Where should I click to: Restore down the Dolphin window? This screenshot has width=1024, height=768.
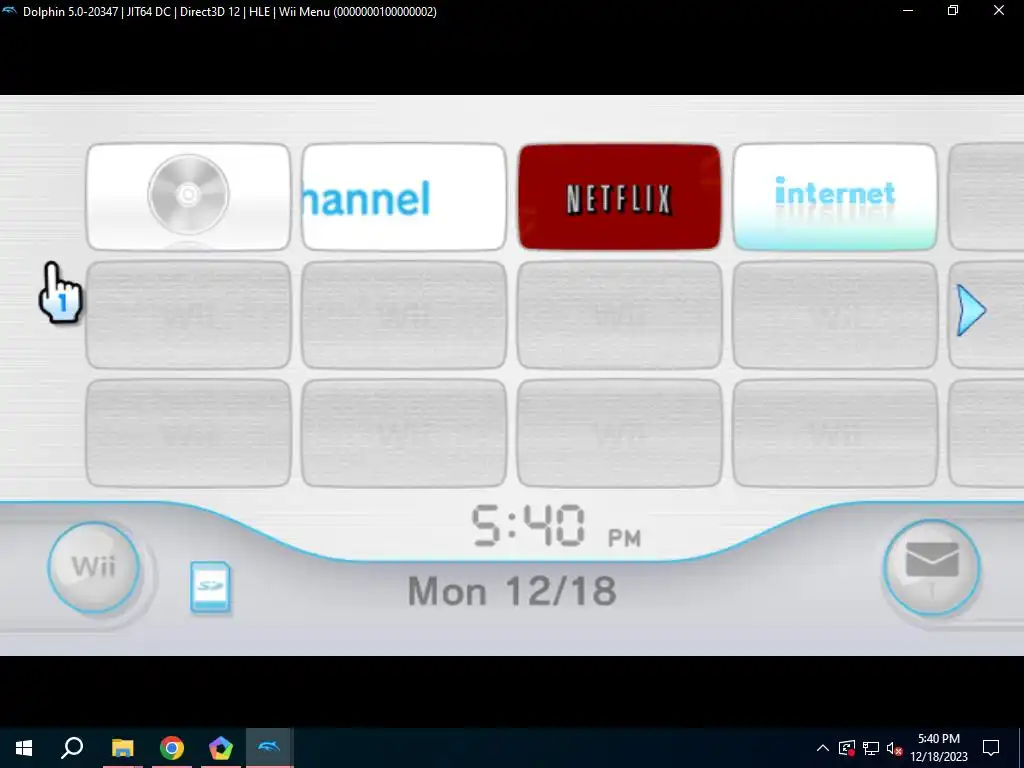click(953, 10)
